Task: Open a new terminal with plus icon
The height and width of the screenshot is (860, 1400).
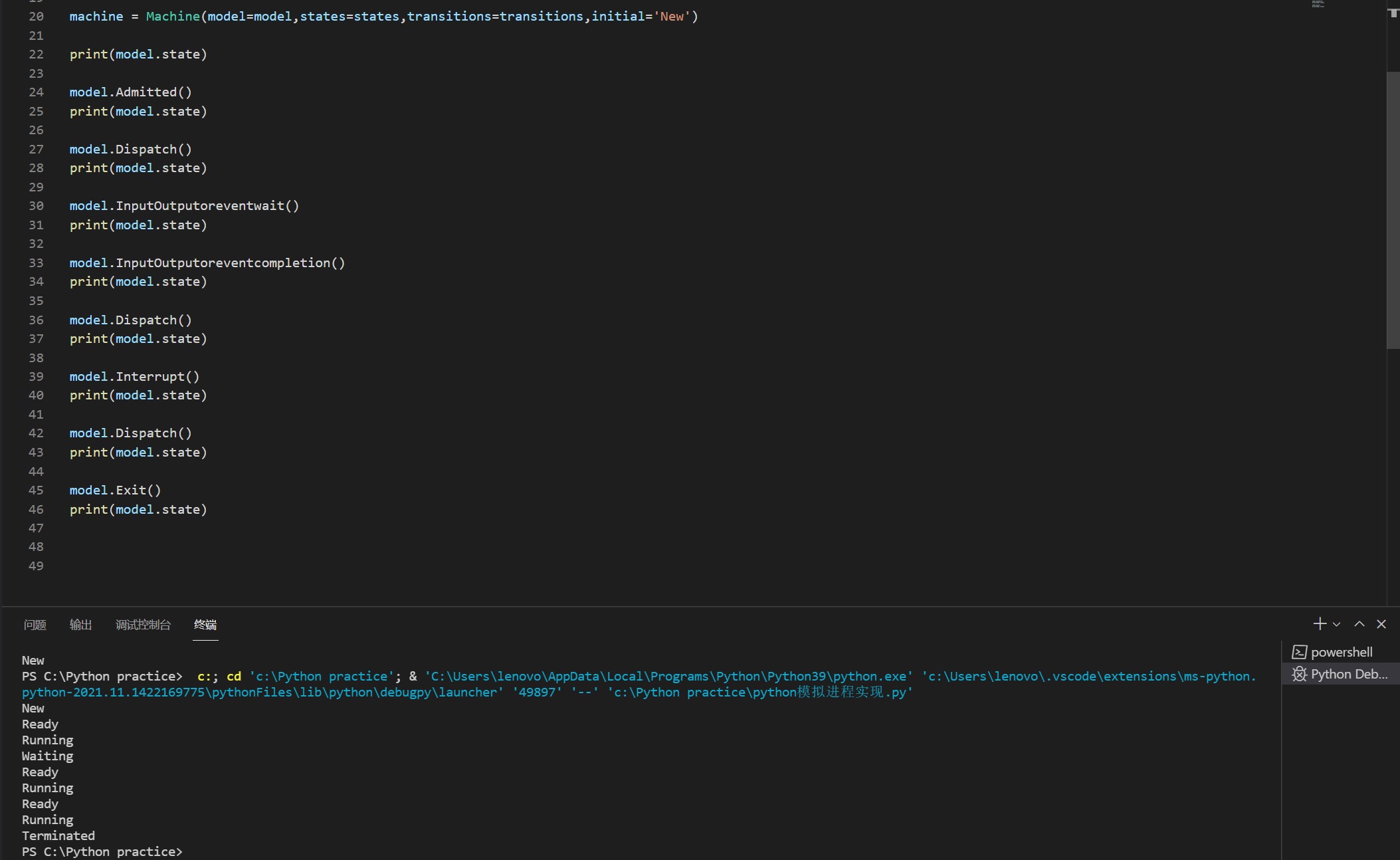Action: click(1320, 623)
